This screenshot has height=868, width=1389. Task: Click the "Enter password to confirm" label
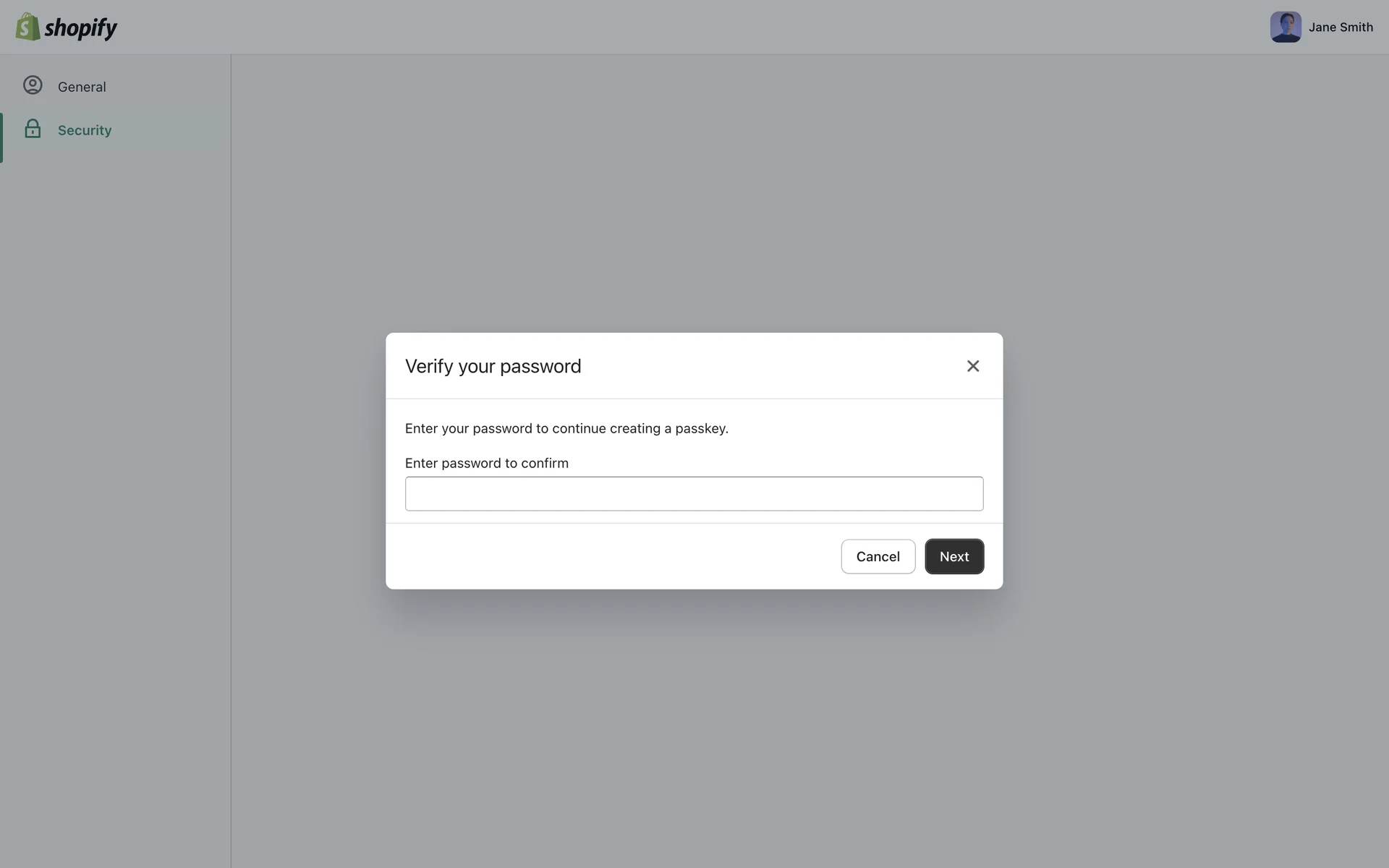point(486,463)
